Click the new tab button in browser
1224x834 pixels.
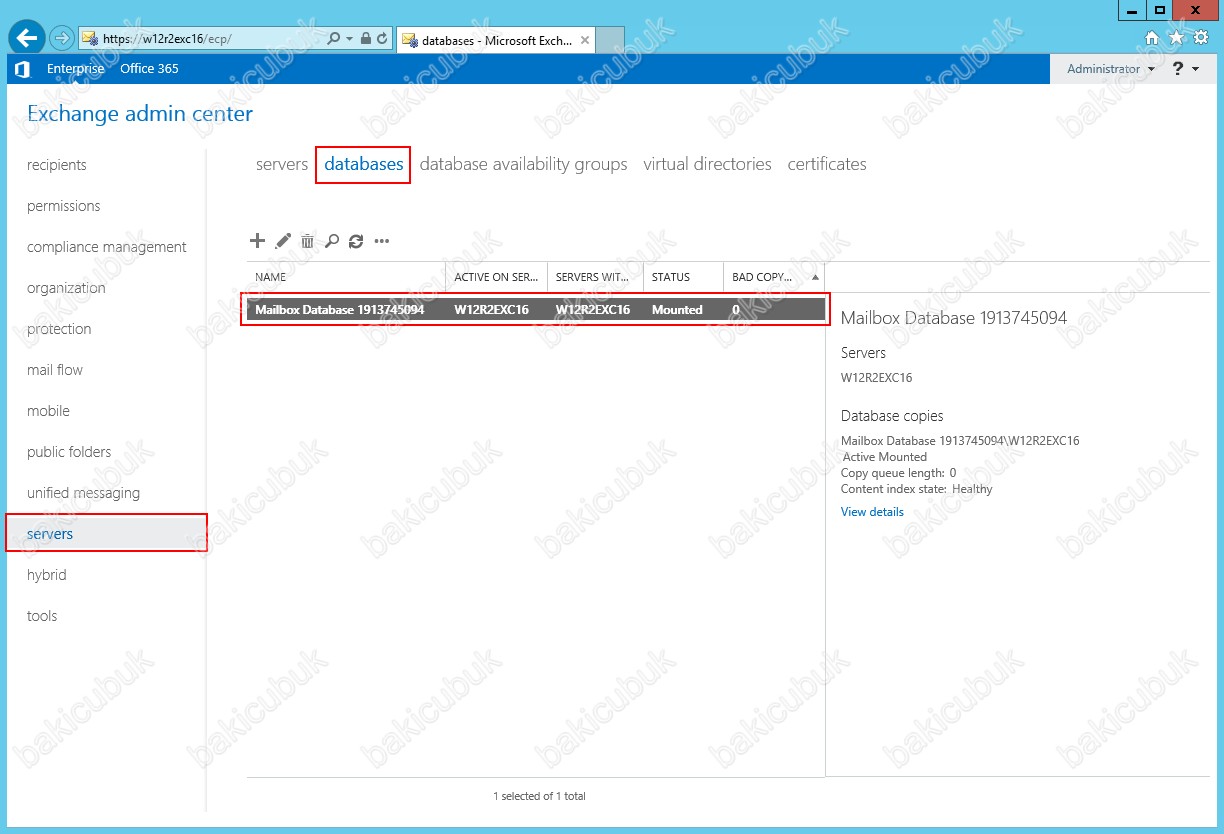[x=611, y=40]
